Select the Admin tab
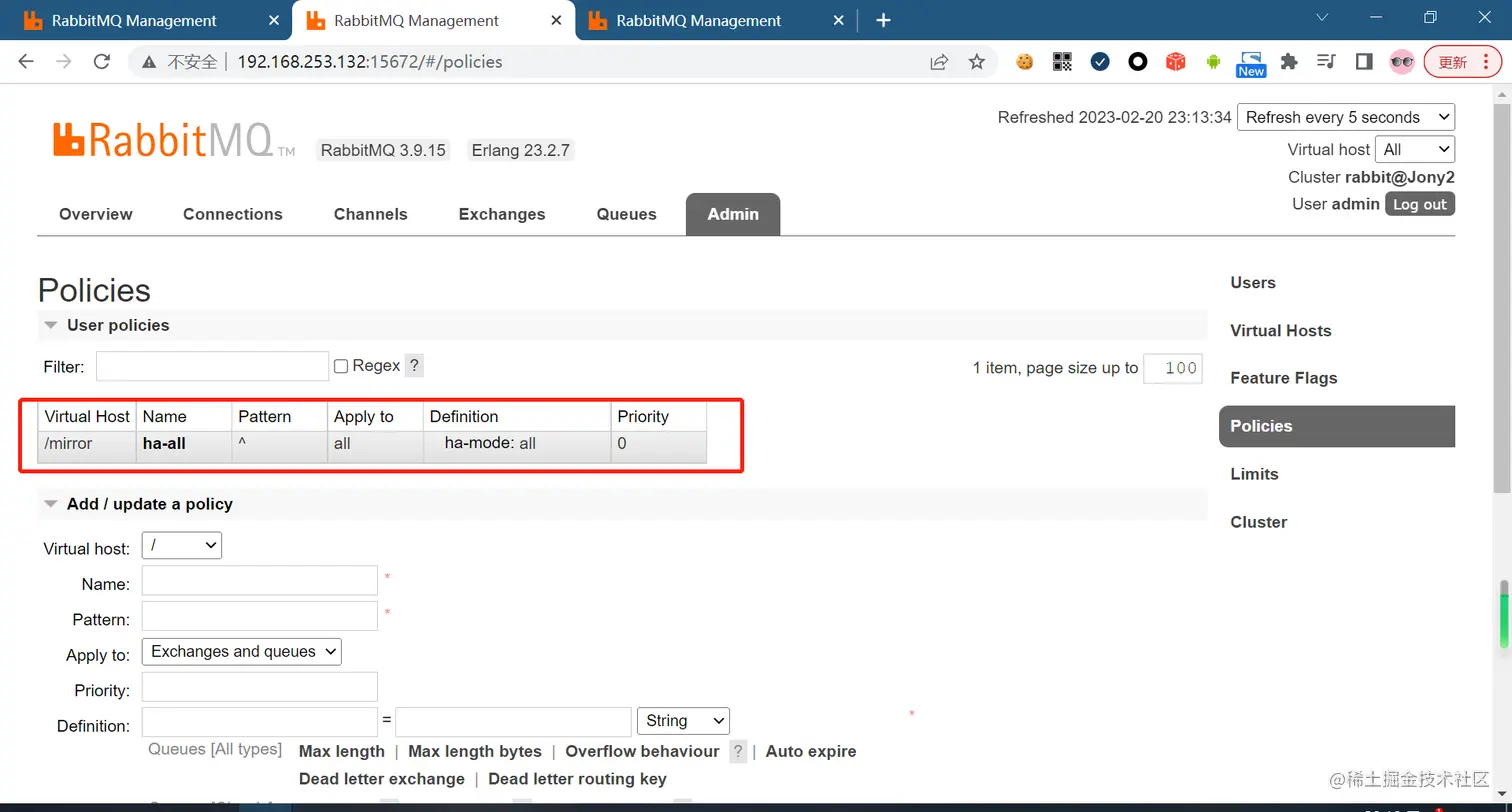The image size is (1512, 812). tap(733, 214)
